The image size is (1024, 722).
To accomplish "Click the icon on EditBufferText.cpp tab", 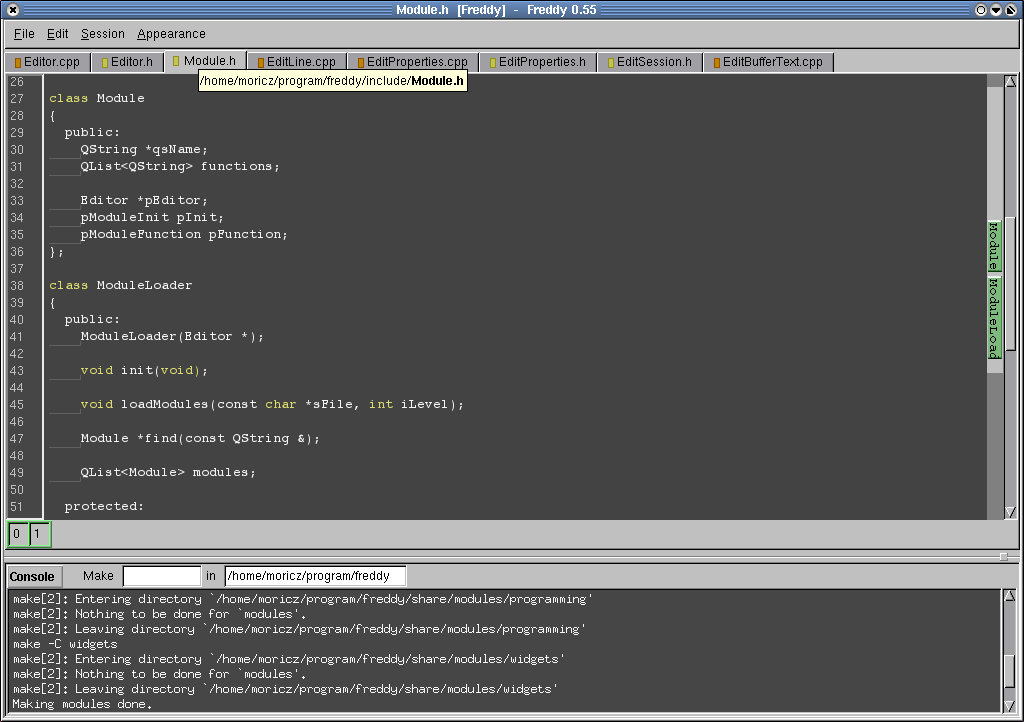I will coord(716,62).
